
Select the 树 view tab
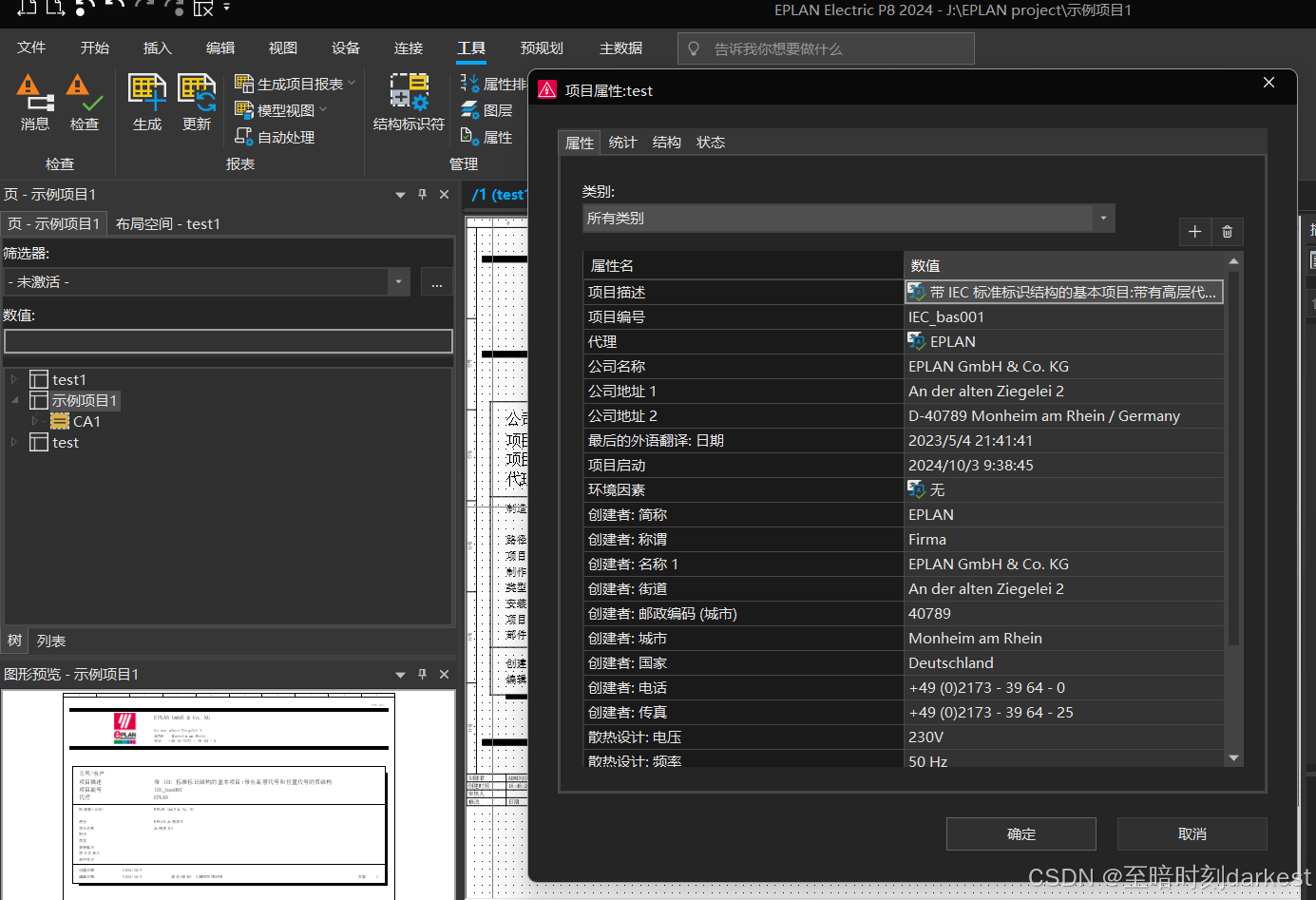14,641
